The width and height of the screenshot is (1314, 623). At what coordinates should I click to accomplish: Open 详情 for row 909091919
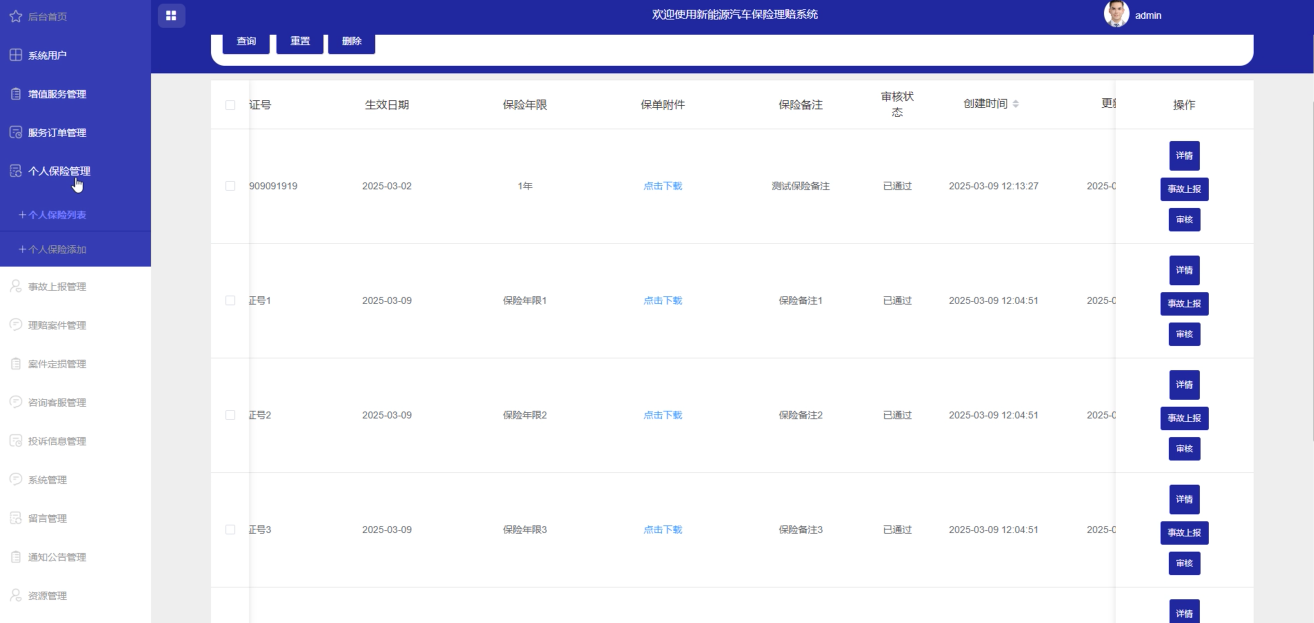(x=1184, y=156)
